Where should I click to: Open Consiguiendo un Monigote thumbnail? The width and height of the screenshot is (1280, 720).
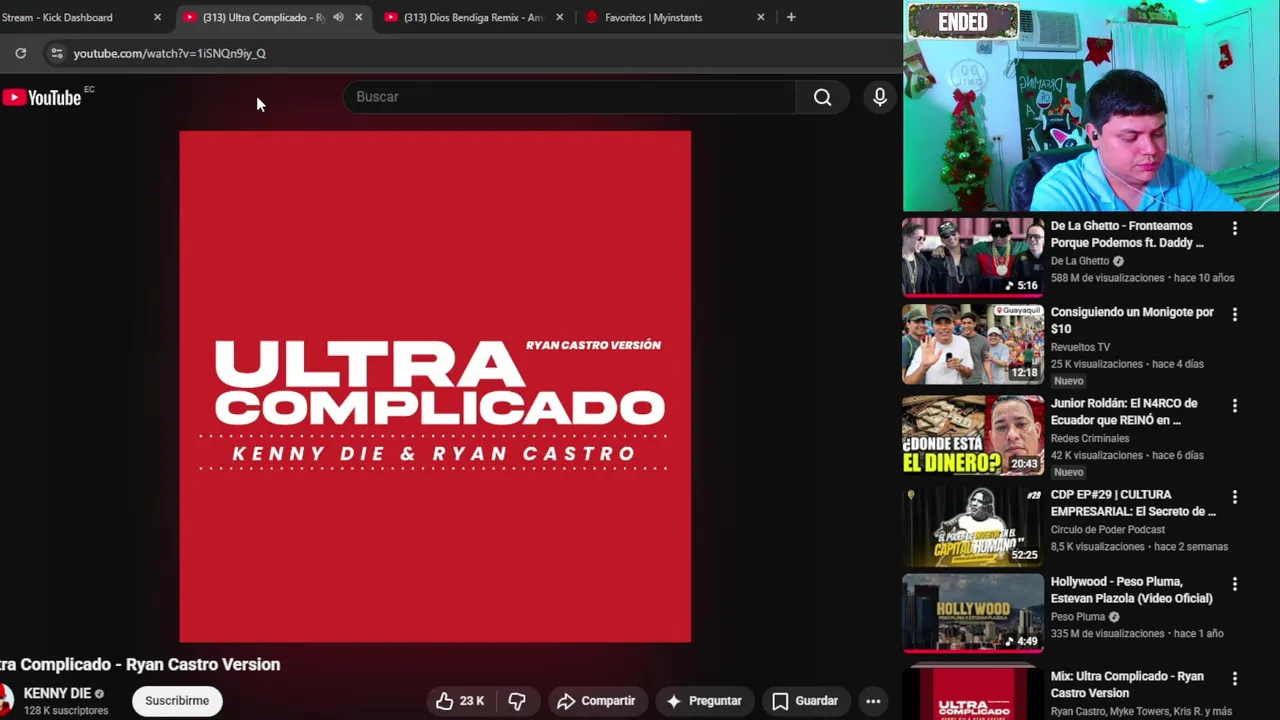(973, 344)
